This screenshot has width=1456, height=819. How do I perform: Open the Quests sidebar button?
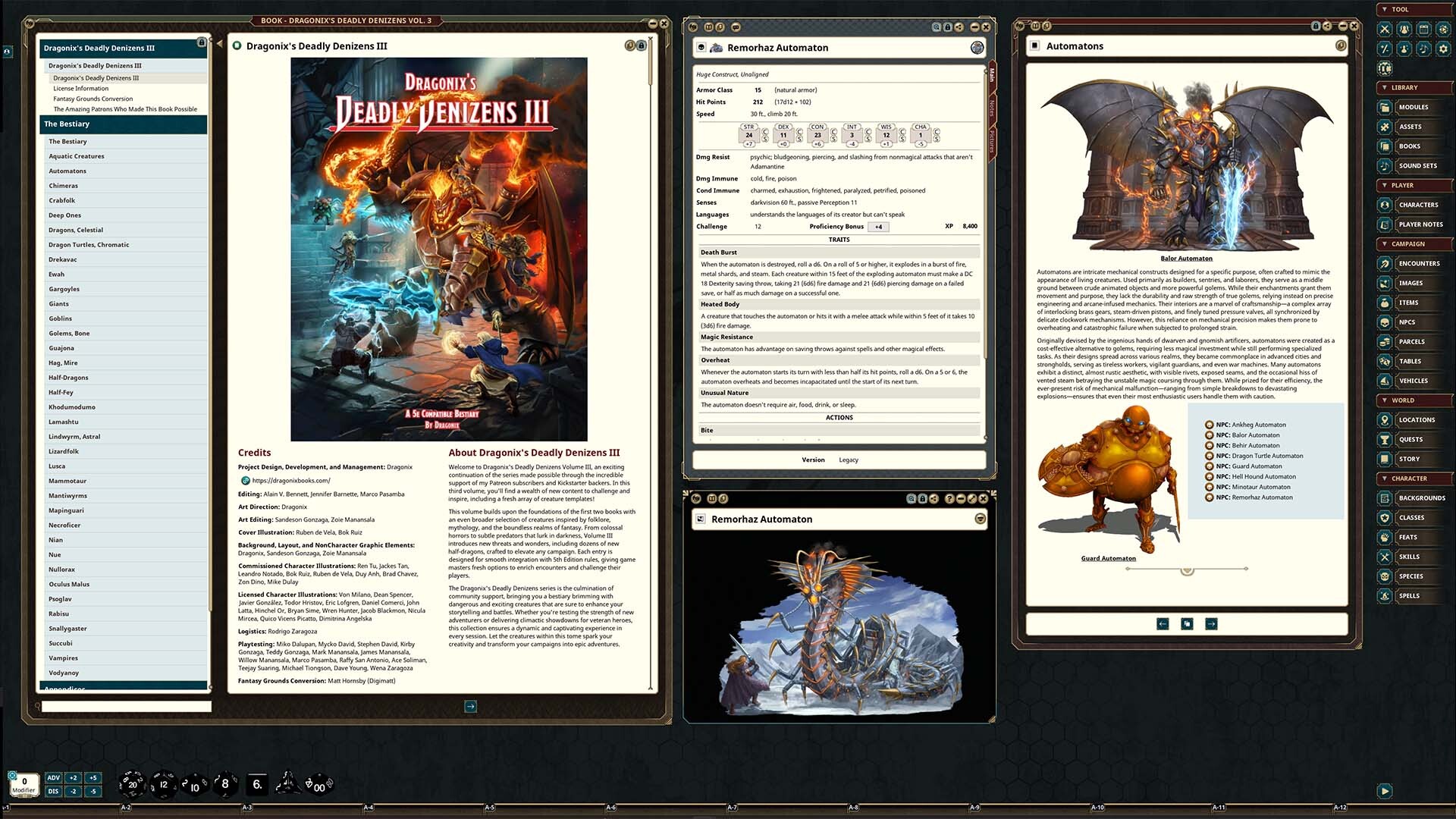[x=1415, y=440]
